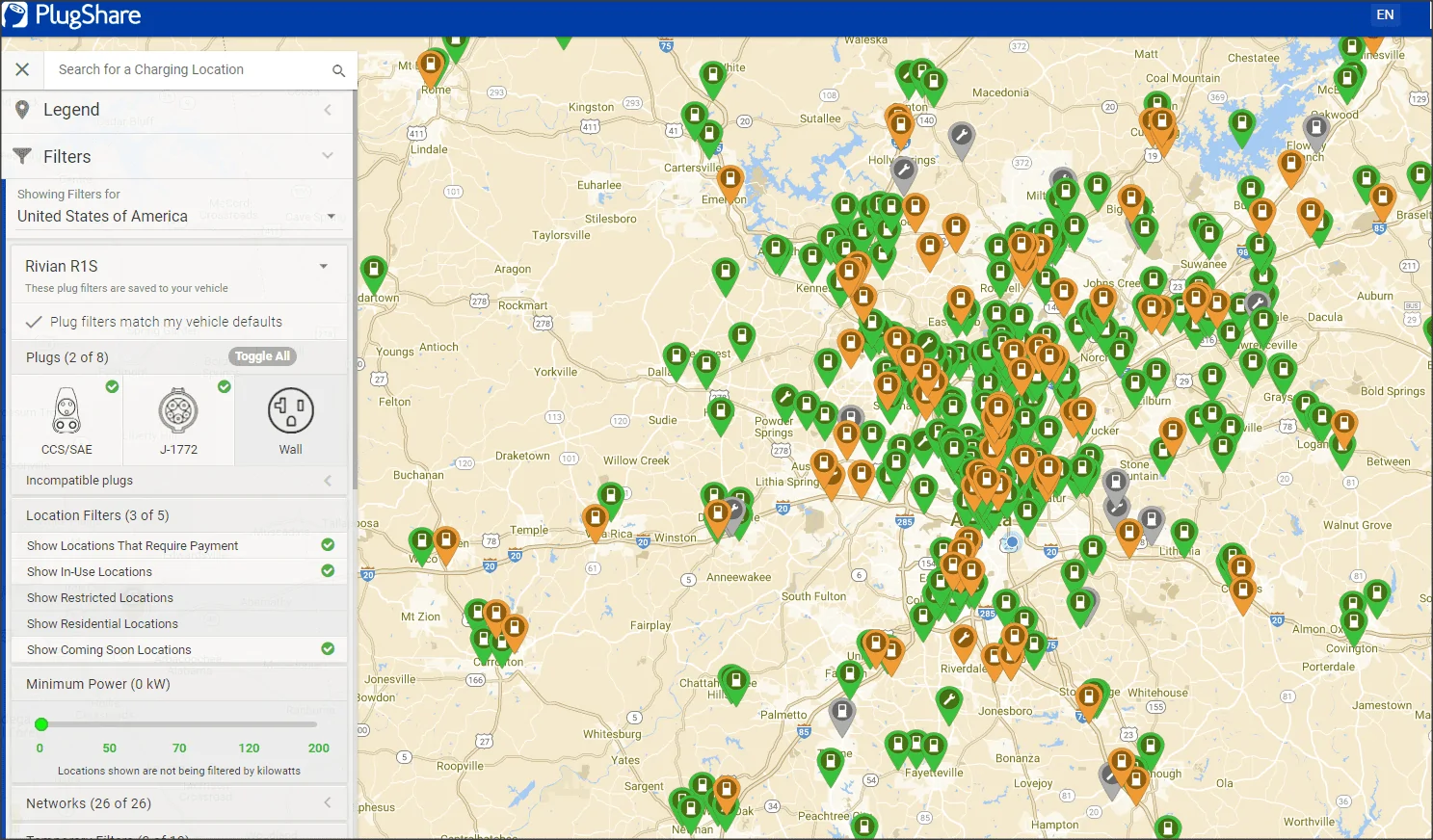Open the orange pin at Flowery Branch
The width and height of the screenshot is (1433, 840).
(x=1291, y=168)
